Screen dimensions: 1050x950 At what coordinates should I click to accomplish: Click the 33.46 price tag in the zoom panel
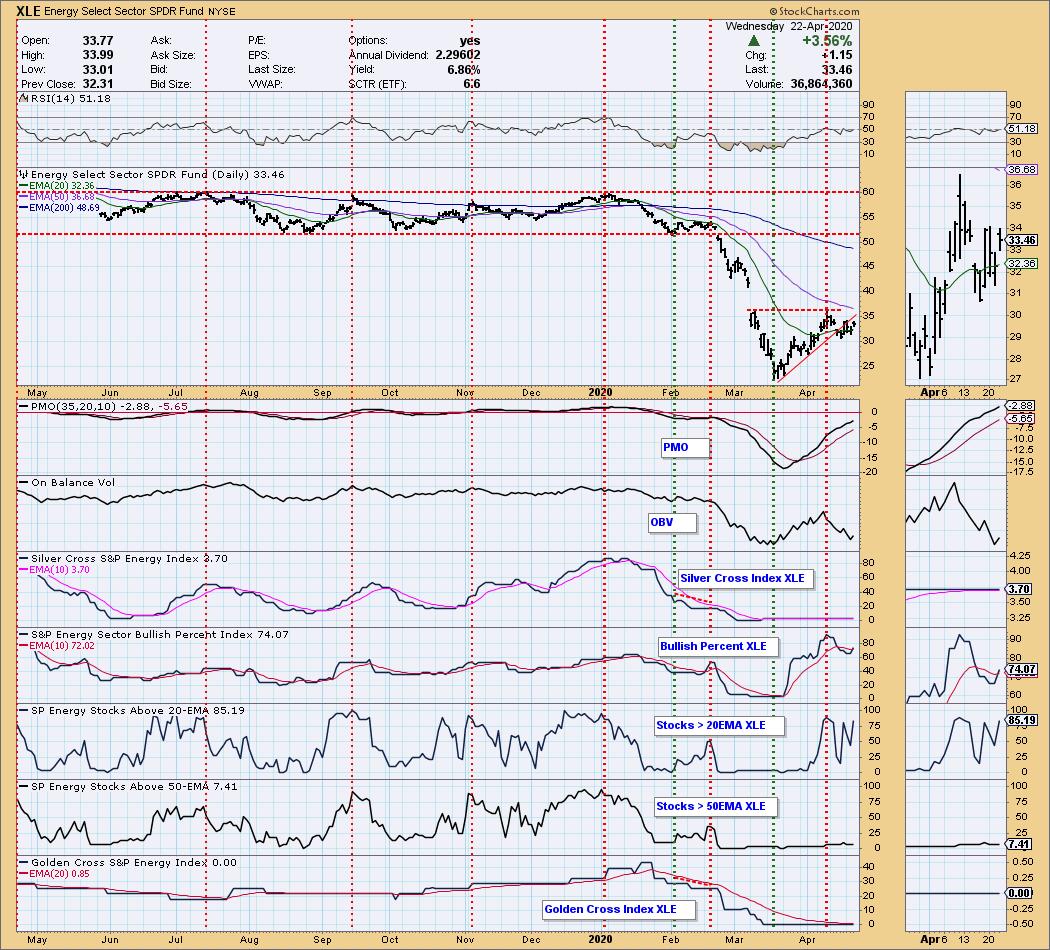1021,240
